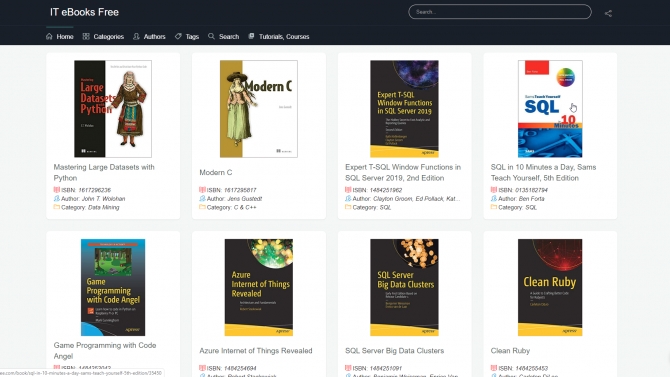Open Expert T-SQL Window Functions cover
670x377 pixels.
404,109
